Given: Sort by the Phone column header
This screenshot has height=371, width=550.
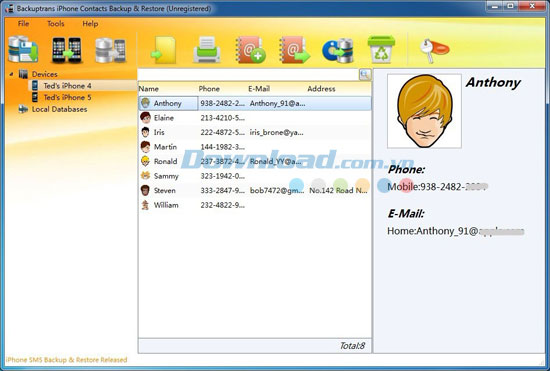Looking at the screenshot, I should [x=209, y=89].
